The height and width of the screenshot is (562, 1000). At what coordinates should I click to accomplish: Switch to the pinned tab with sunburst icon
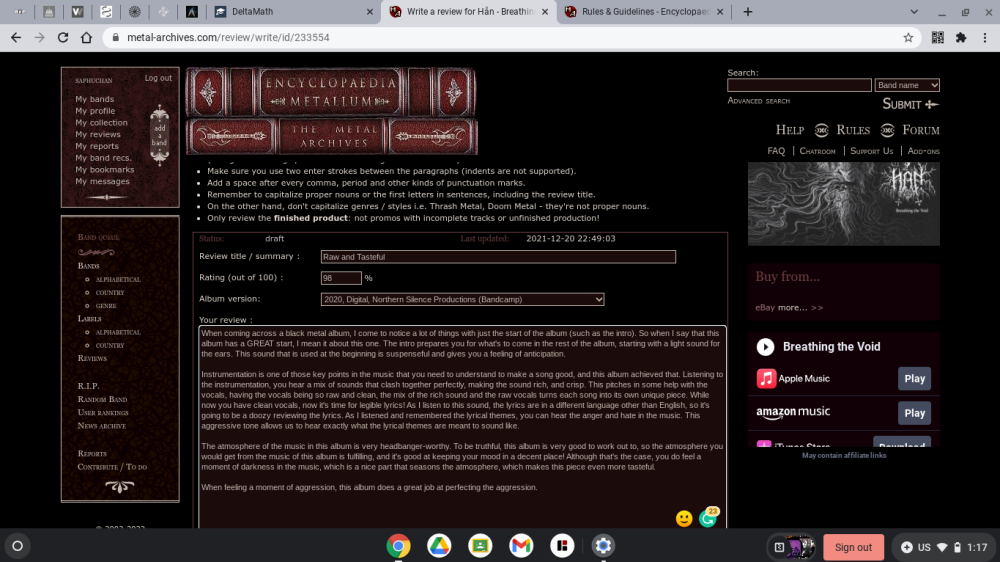tap(135, 11)
